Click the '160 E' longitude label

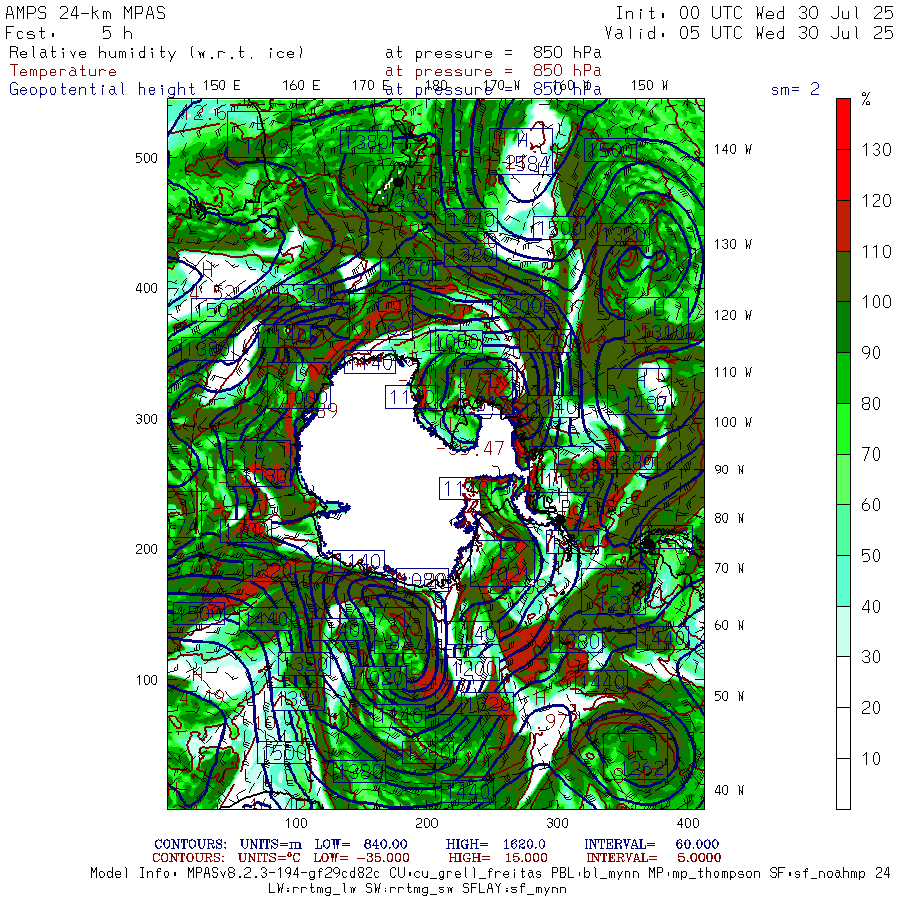[301, 86]
